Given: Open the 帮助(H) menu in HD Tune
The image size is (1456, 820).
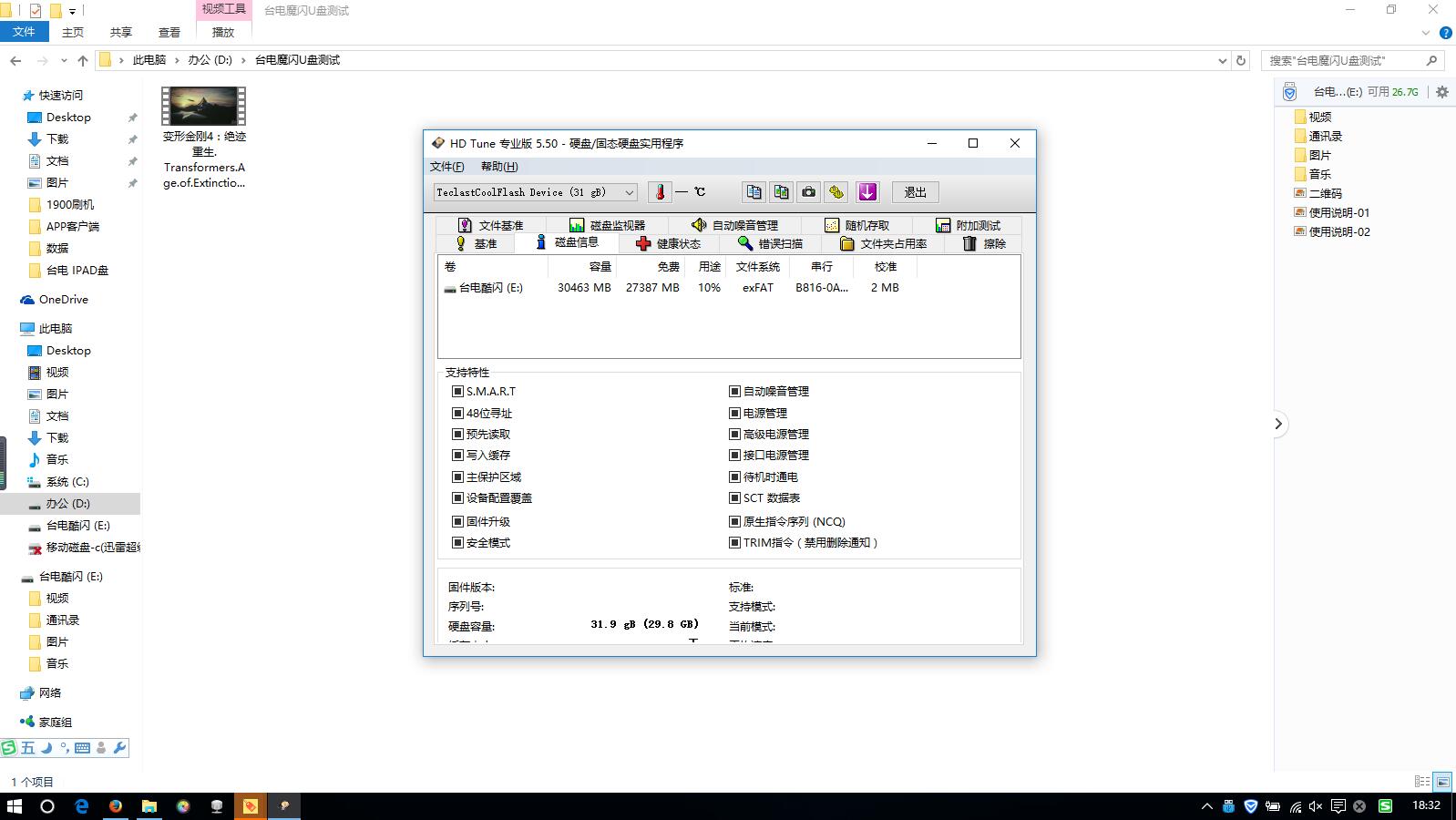Looking at the screenshot, I should pyautogui.click(x=498, y=167).
